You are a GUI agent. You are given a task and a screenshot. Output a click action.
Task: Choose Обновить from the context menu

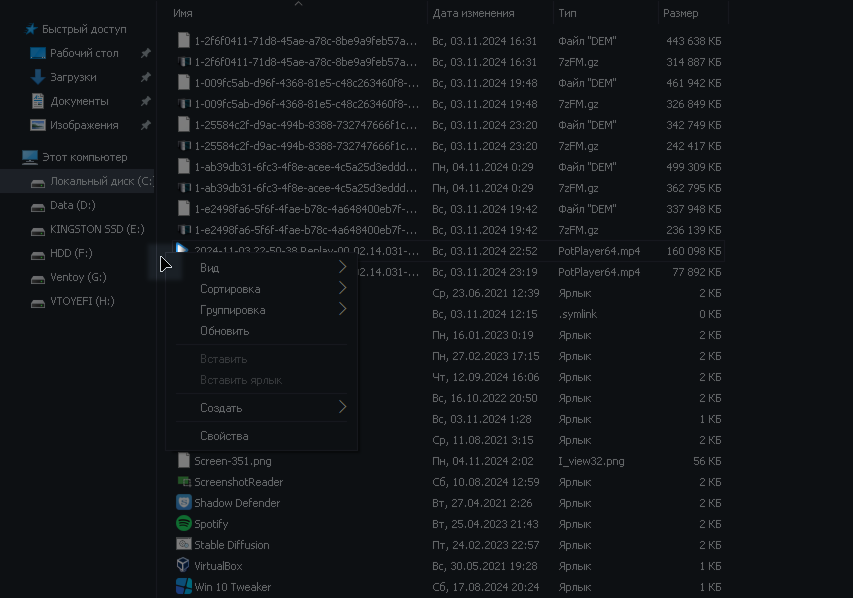[x=225, y=331]
